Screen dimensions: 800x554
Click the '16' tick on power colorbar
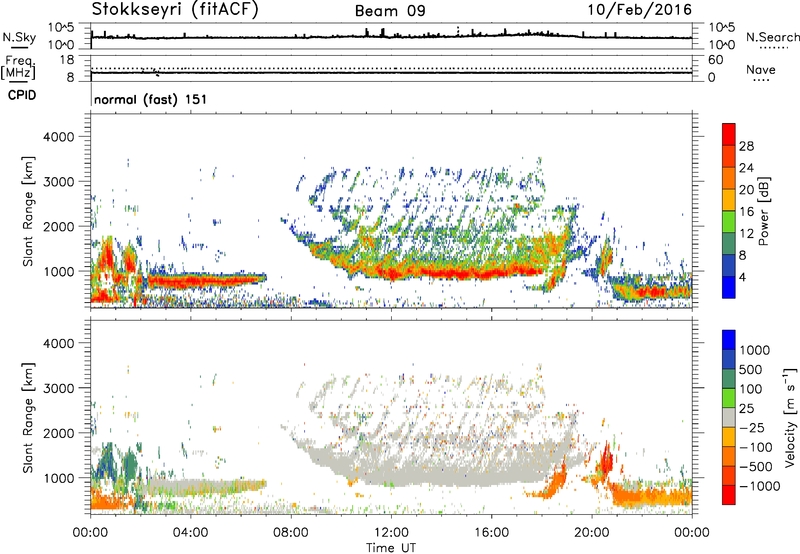point(746,212)
